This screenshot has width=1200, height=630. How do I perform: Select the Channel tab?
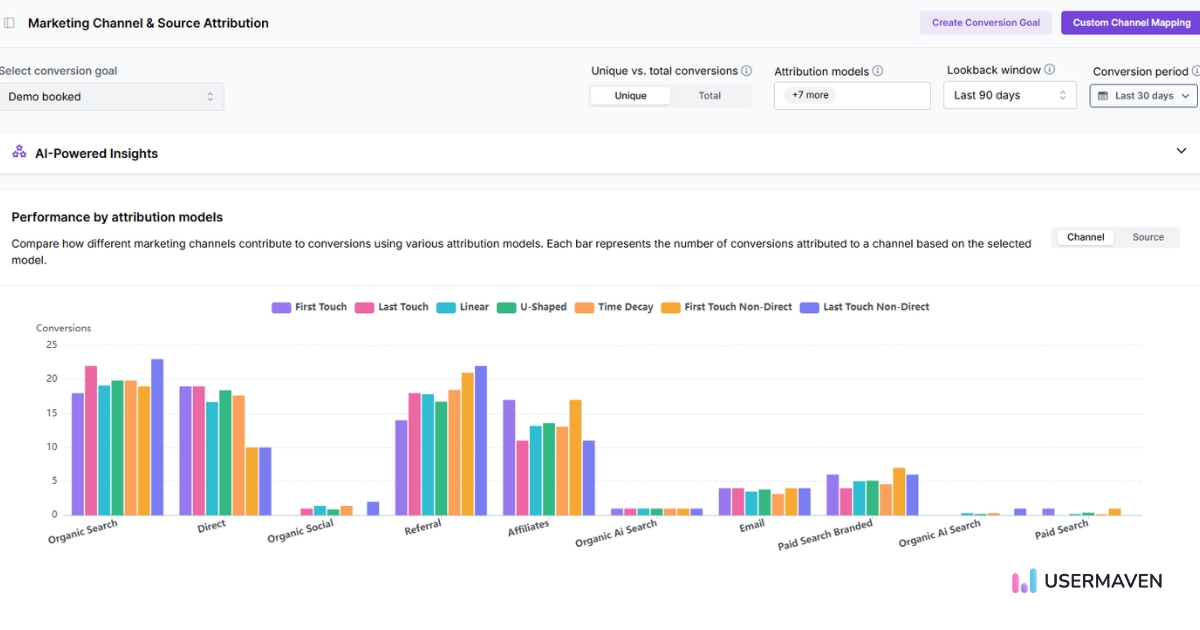(x=1085, y=237)
